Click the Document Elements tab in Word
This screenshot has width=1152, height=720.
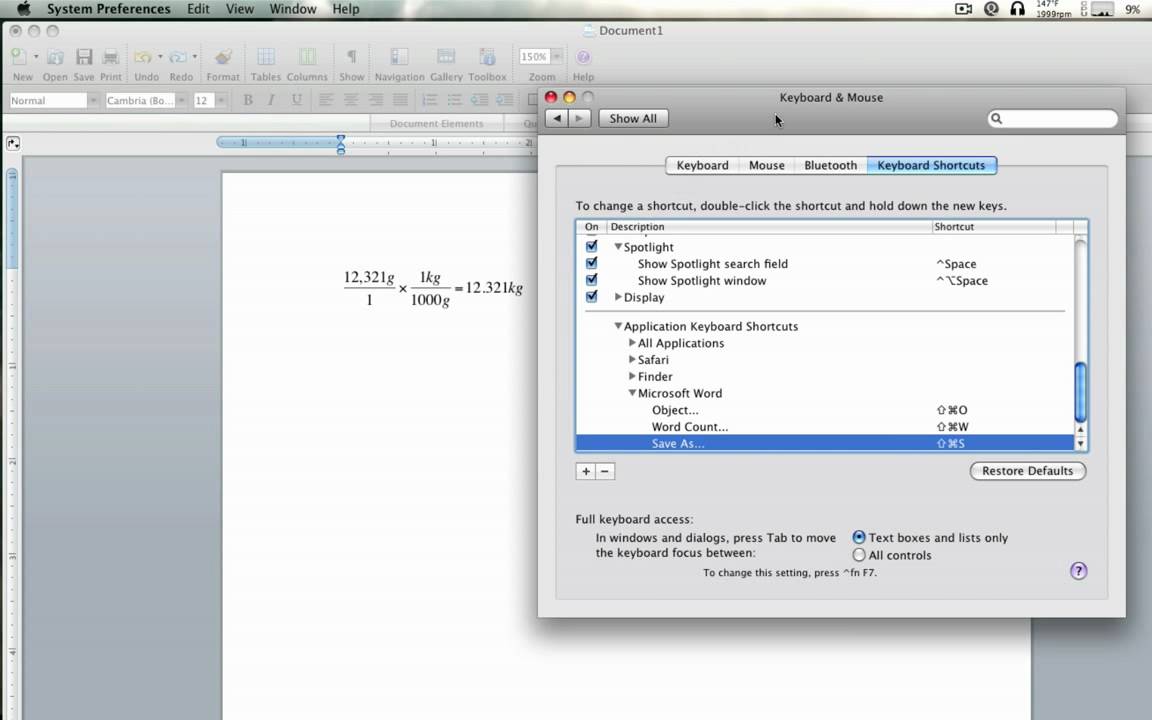pos(436,123)
